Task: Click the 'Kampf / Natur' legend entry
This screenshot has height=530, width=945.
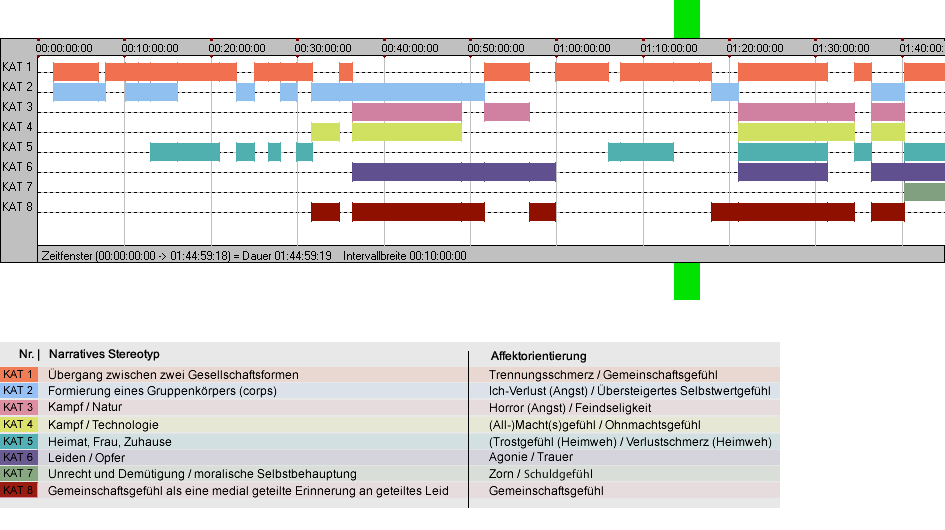Action: (x=85, y=408)
